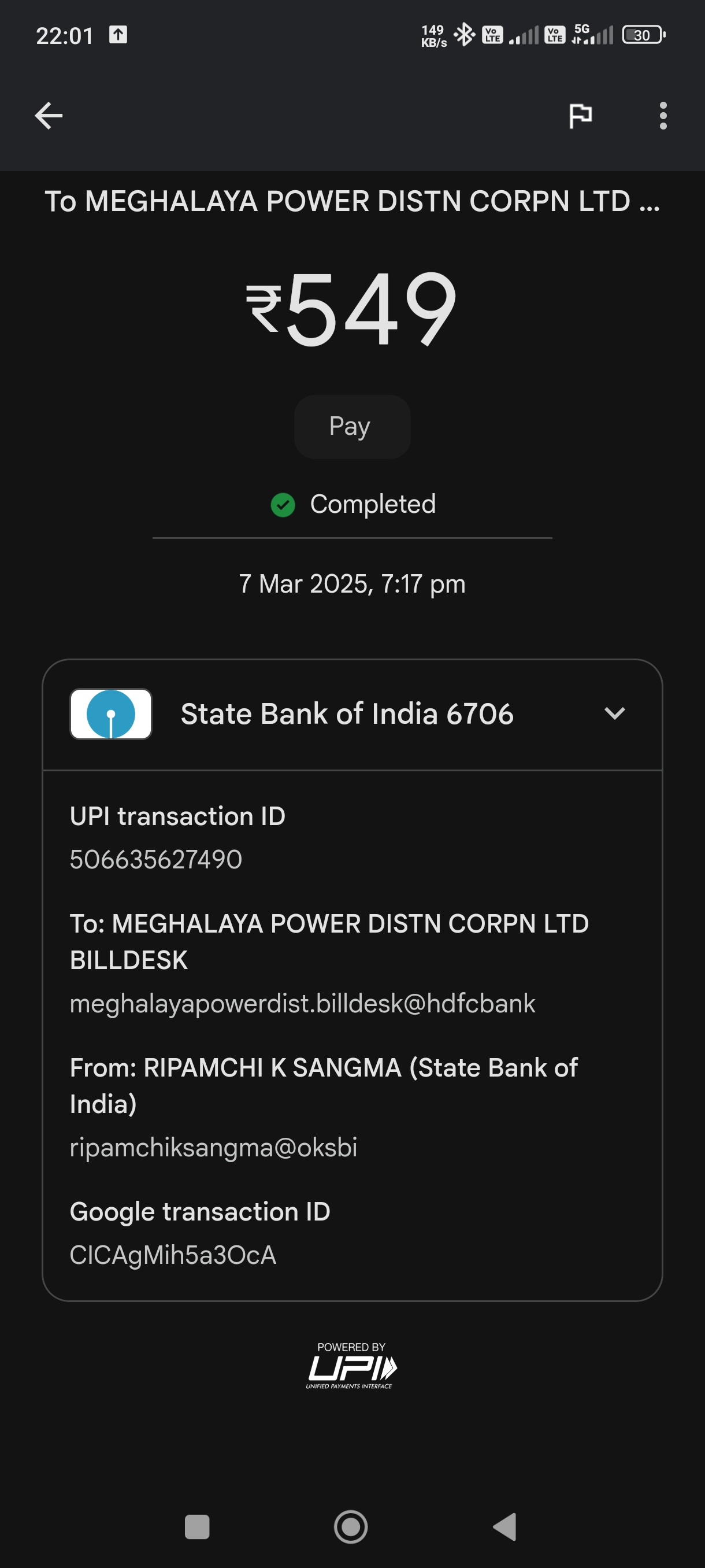Select Google transaction ID CICAgMih5a3OcA
The height and width of the screenshot is (1568, 705).
(x=173, y=1255)
